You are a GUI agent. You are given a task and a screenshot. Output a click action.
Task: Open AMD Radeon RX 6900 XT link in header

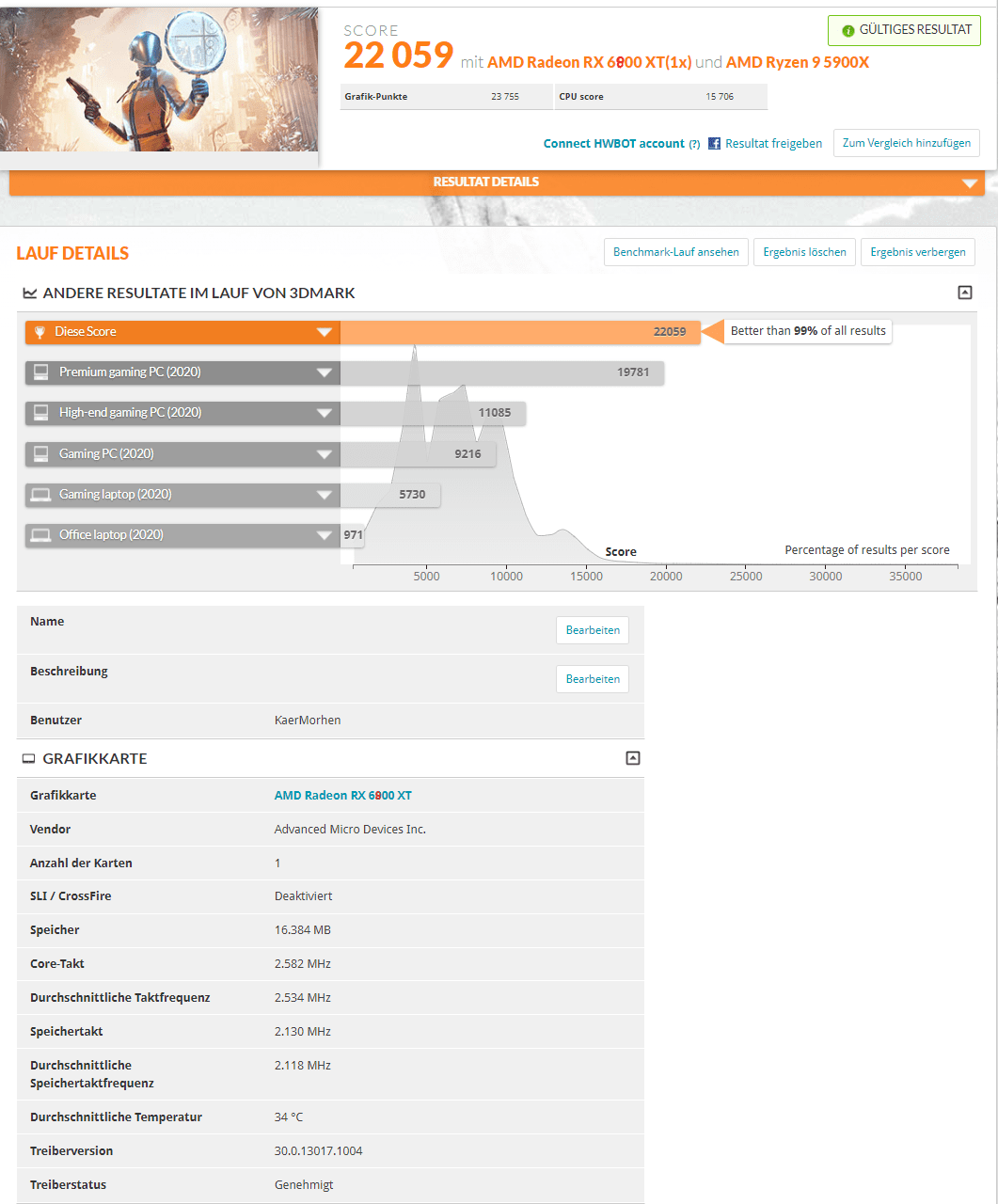pyautogui.click(x=590, y=62)
